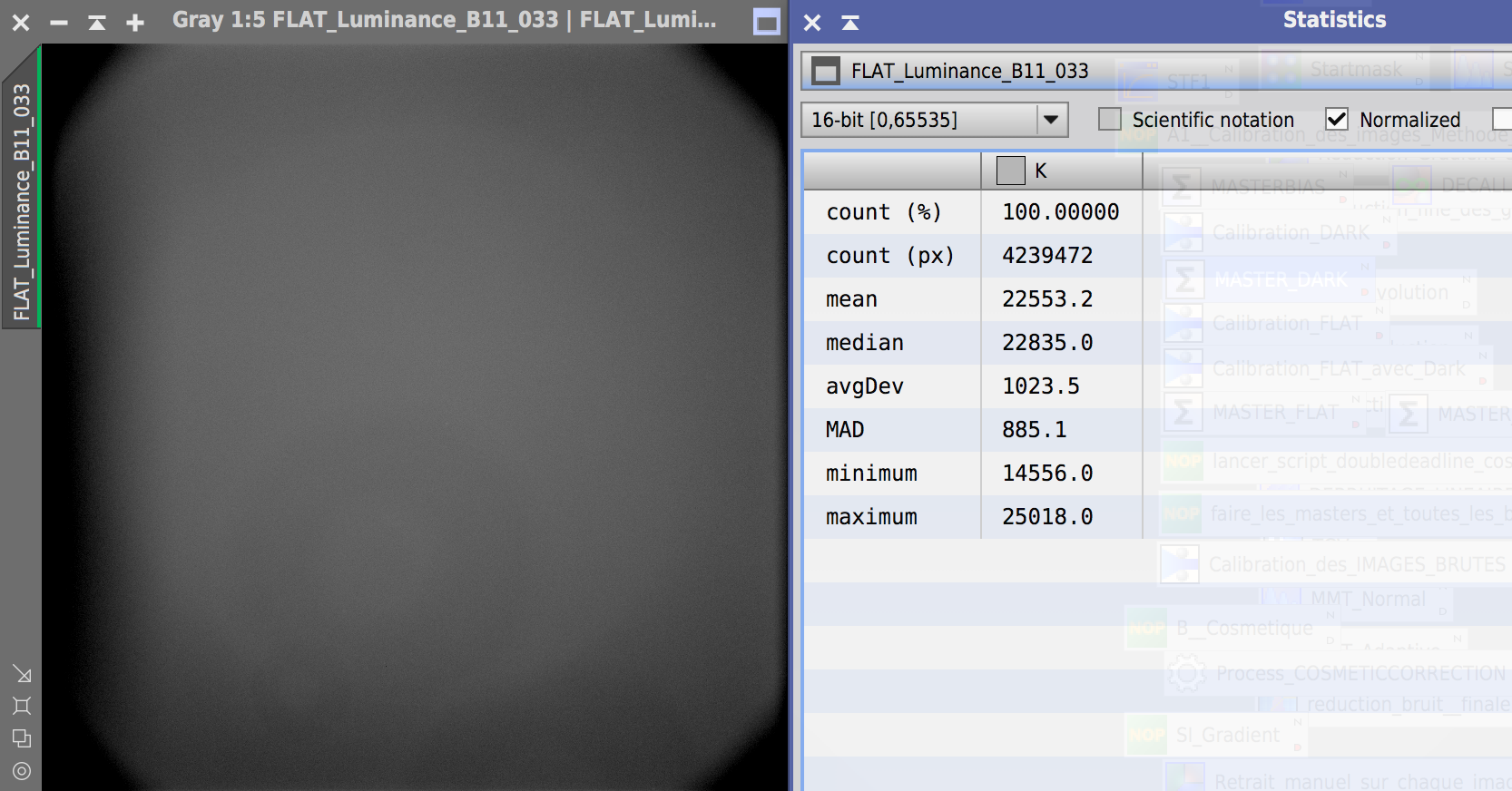Click the diagonal arrow icon in the image window sidebar
Image resolution: width=1512 pixels, height=791 pixels.
tap(22, 674)
